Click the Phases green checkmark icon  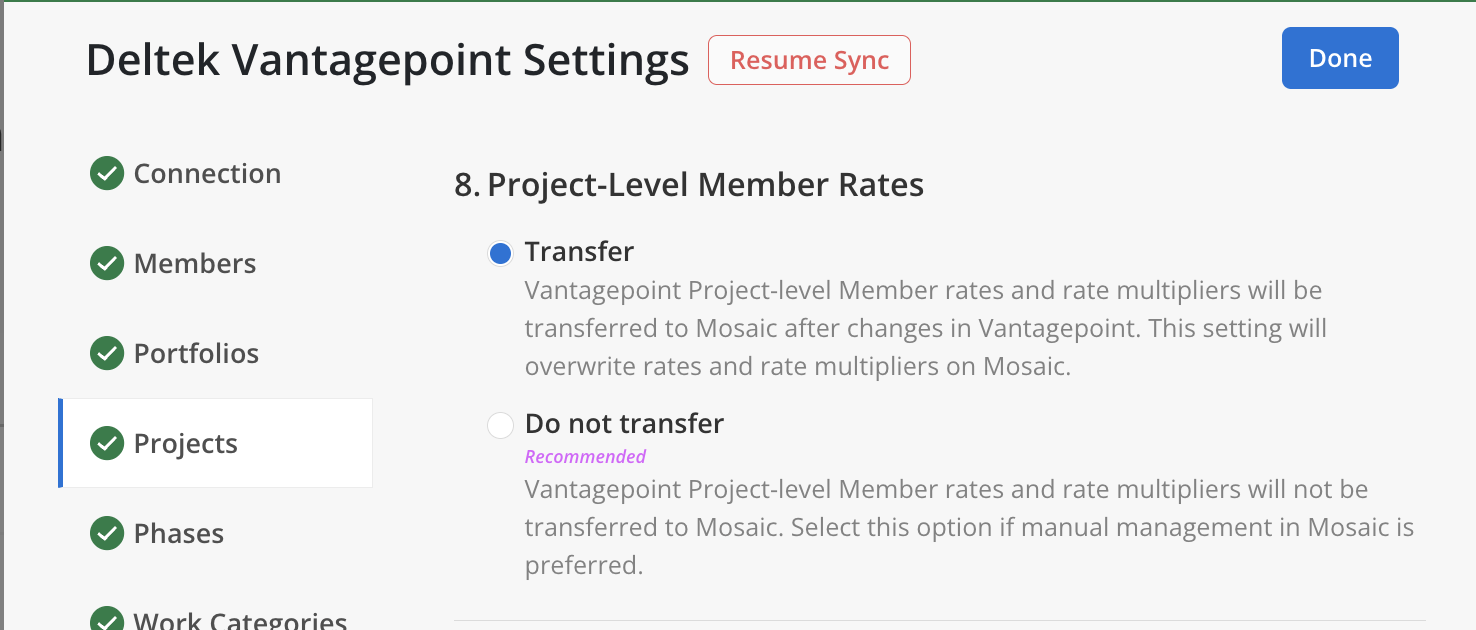coord(107,534)
